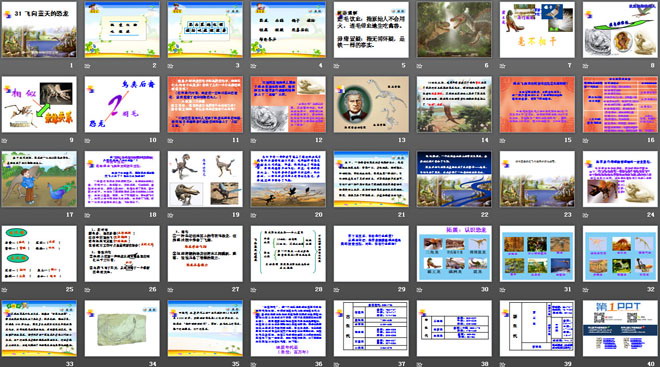Viewport: 660px width, 367px height.
Task: Select slide 6 with fighting dinosaurs picture
Action: (454, 29)
